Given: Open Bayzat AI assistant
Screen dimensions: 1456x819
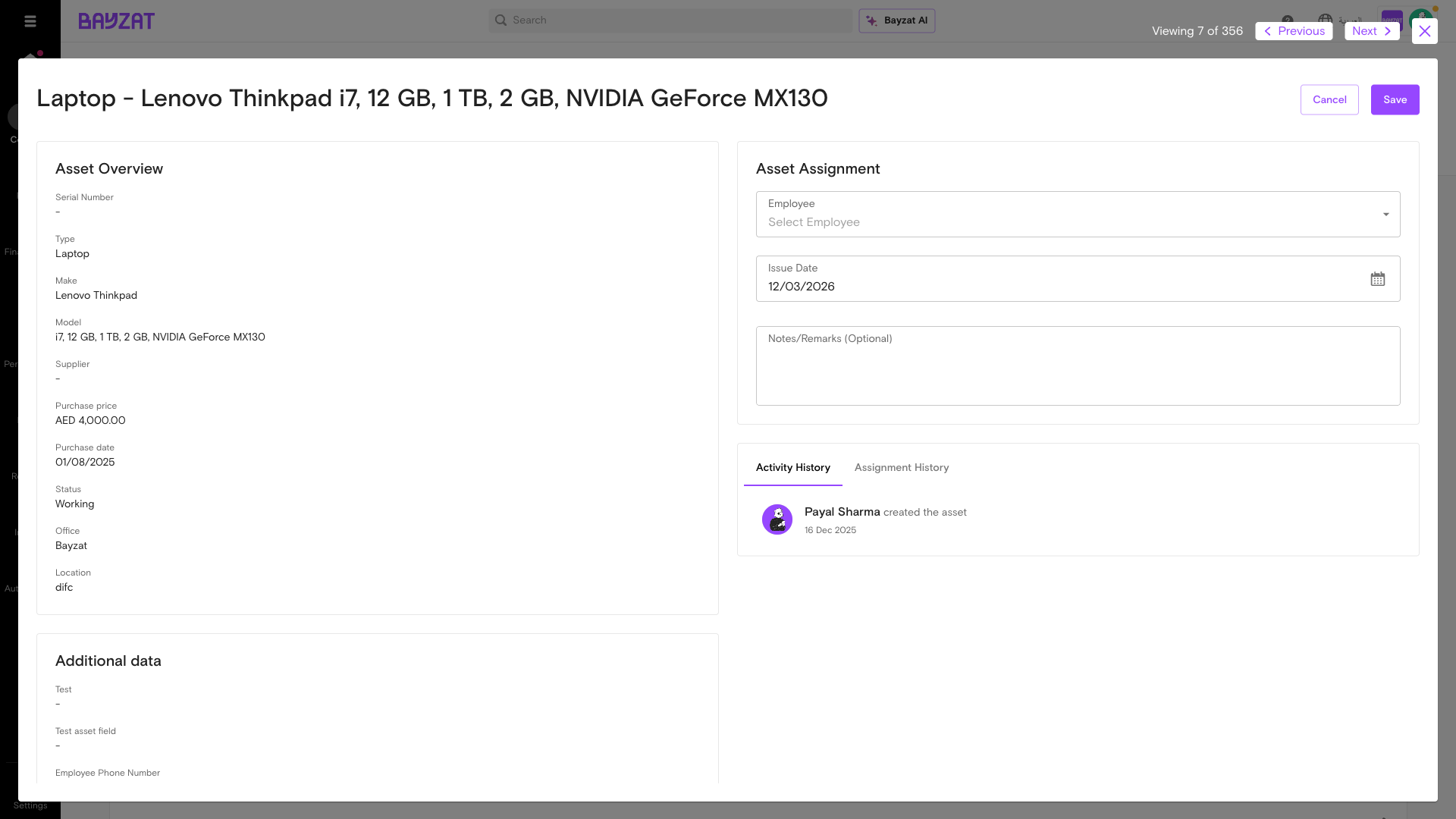Looking at the screenshot, I should (x=897, y=20).
